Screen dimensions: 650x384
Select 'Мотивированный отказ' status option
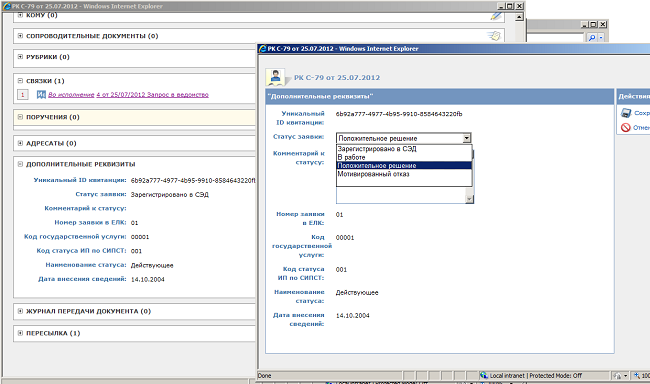pyautogui.click(x=404, y=174)
